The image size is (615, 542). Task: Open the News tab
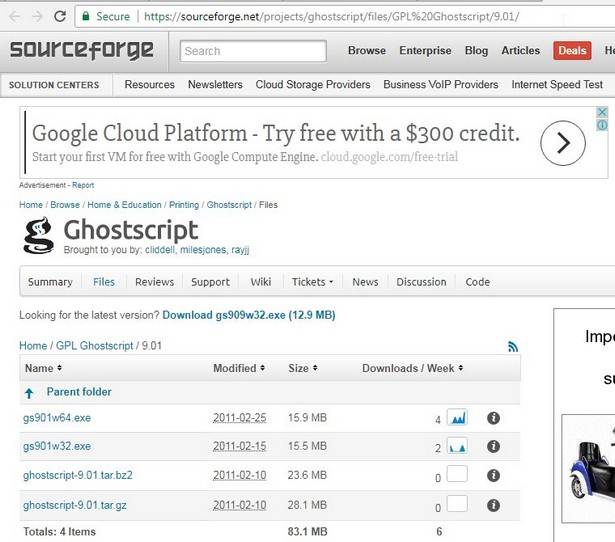click(x=365, y=282)
